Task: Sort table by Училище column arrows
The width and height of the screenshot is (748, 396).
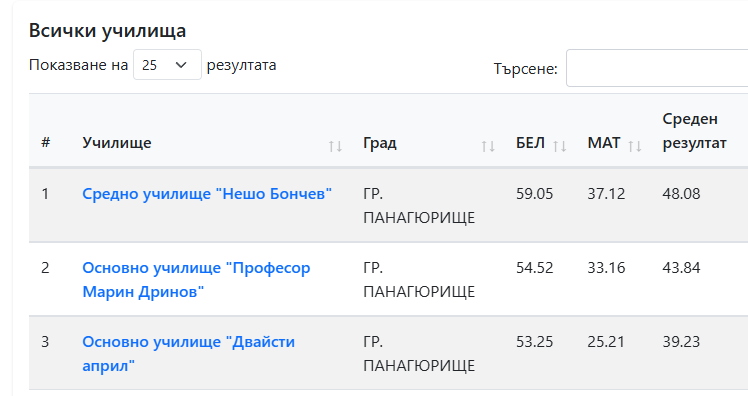Action: [335, 146]
